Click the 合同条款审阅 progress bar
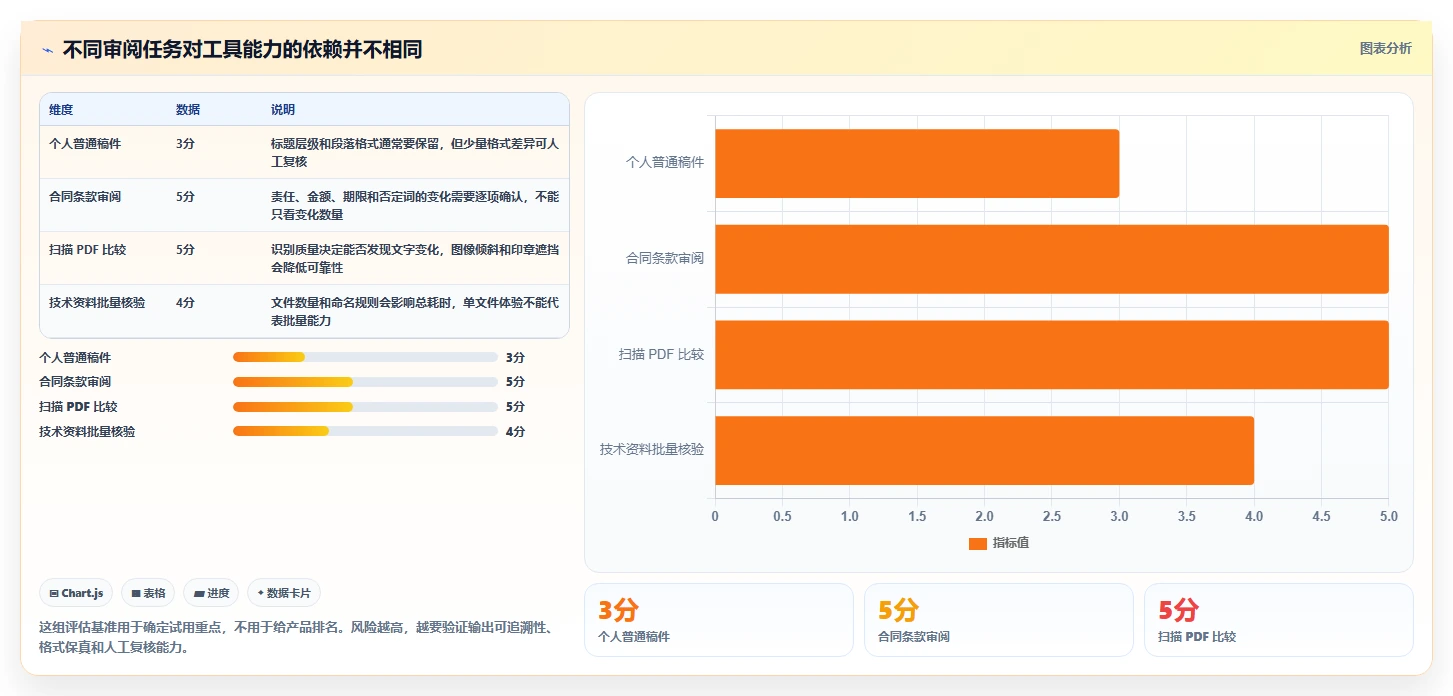The image size is (1453, 696). coord(365,382)
